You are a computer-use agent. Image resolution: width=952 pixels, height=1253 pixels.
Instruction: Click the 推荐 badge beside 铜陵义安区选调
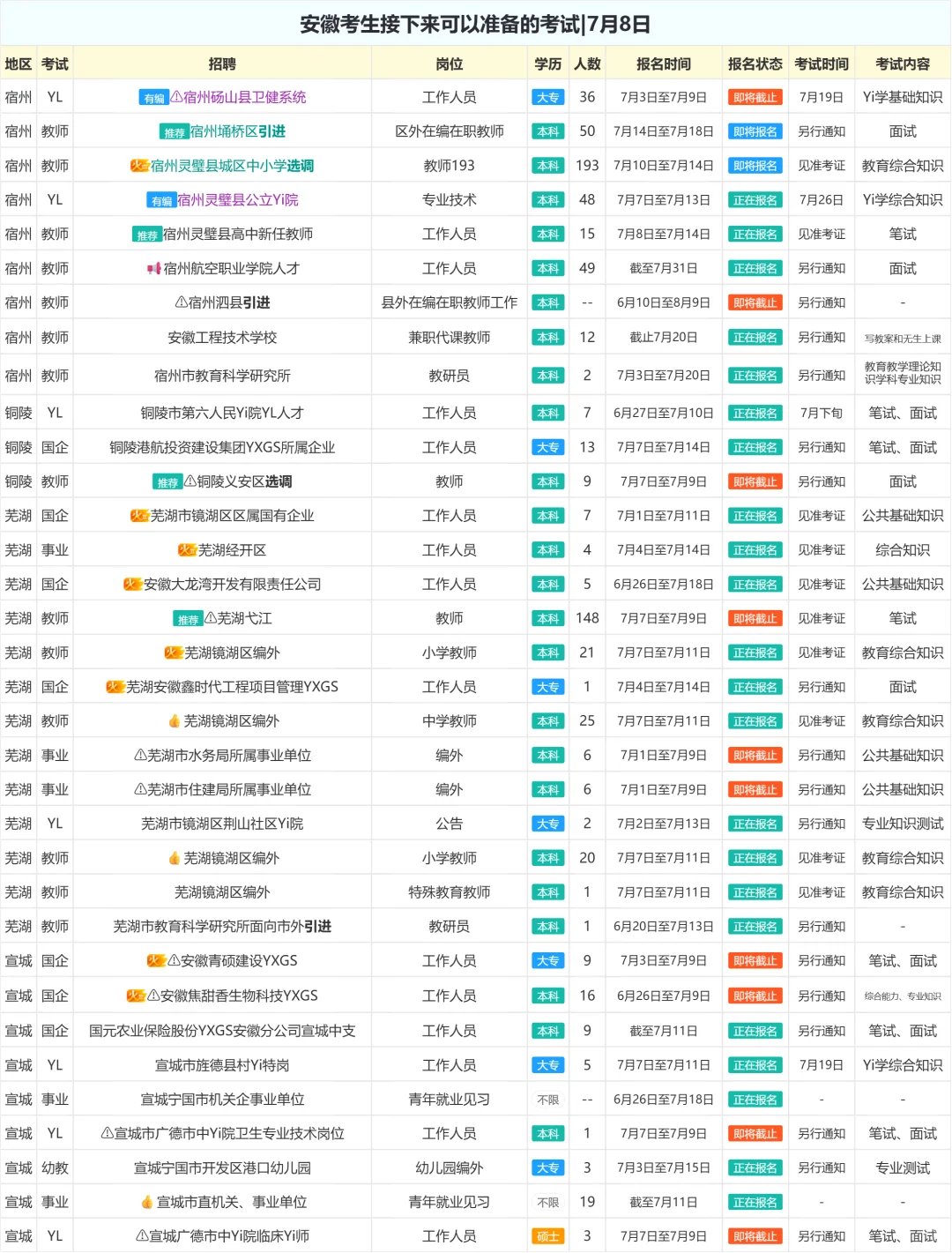[167, 482]
